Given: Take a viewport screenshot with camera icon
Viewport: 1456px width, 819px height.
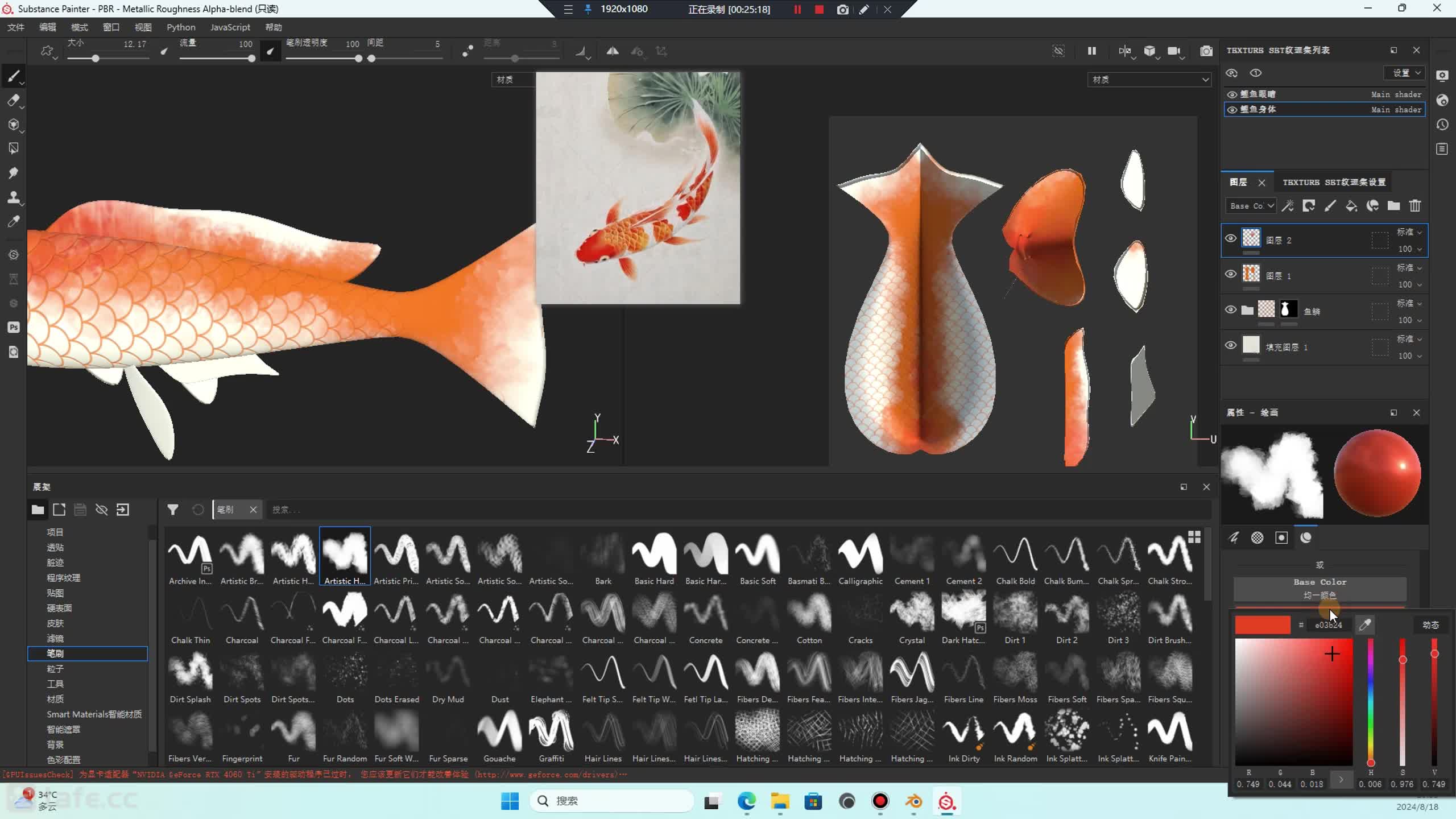Looking at the screenshot, I should point(1206,51).
